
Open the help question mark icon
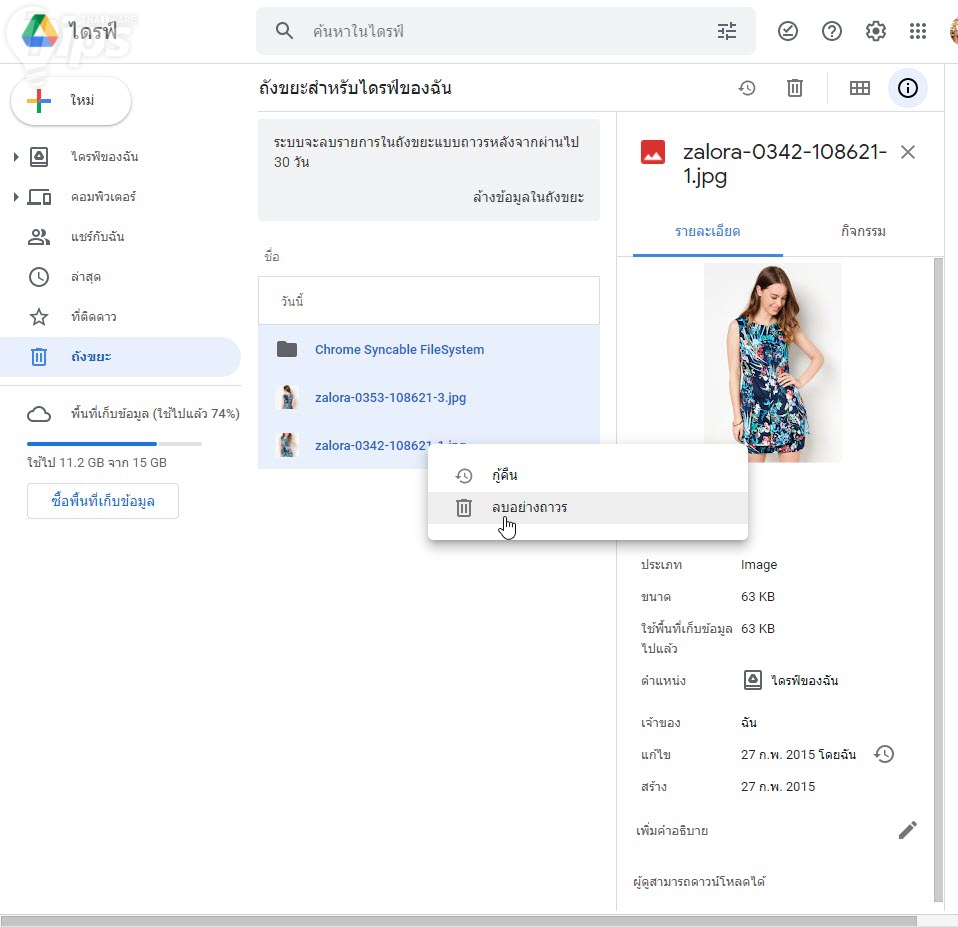[x=832, y=32]
